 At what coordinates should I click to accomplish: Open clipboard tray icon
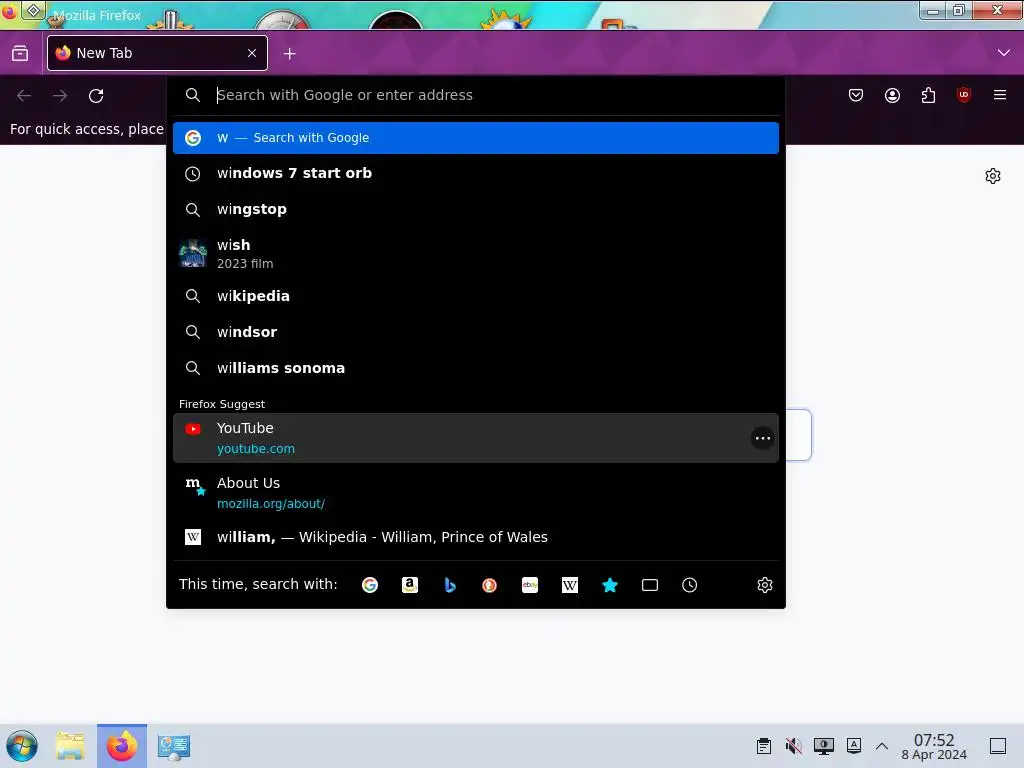click(763, 746)
